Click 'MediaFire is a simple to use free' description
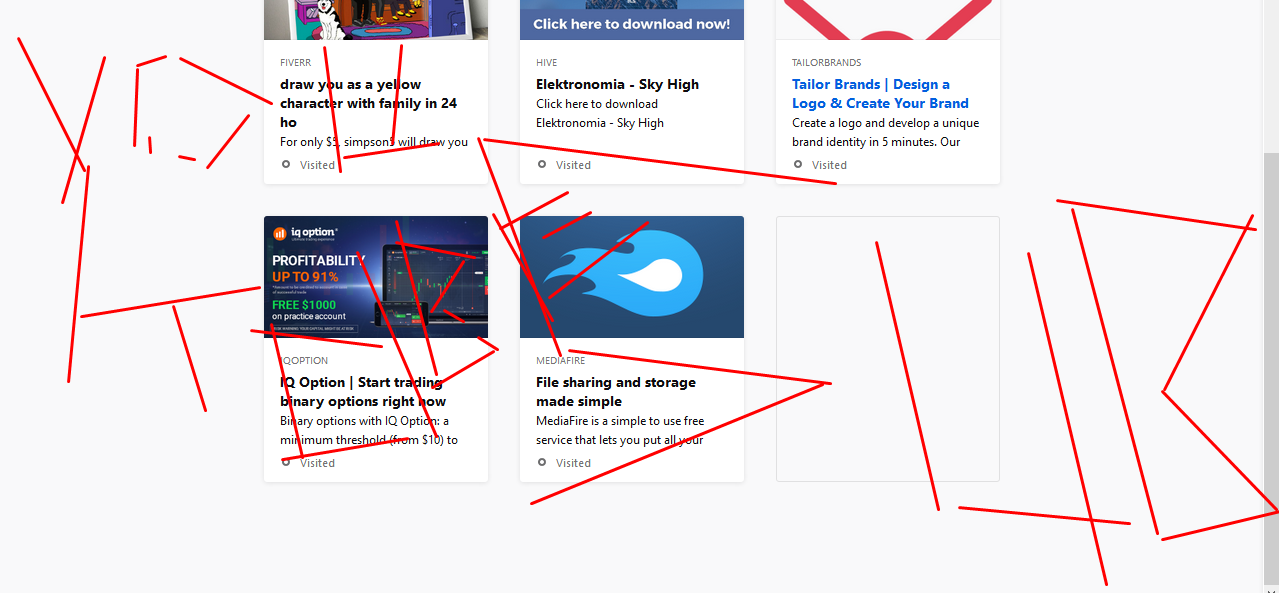This screenshot has height=593, width=1279. [x=620, y=430]
